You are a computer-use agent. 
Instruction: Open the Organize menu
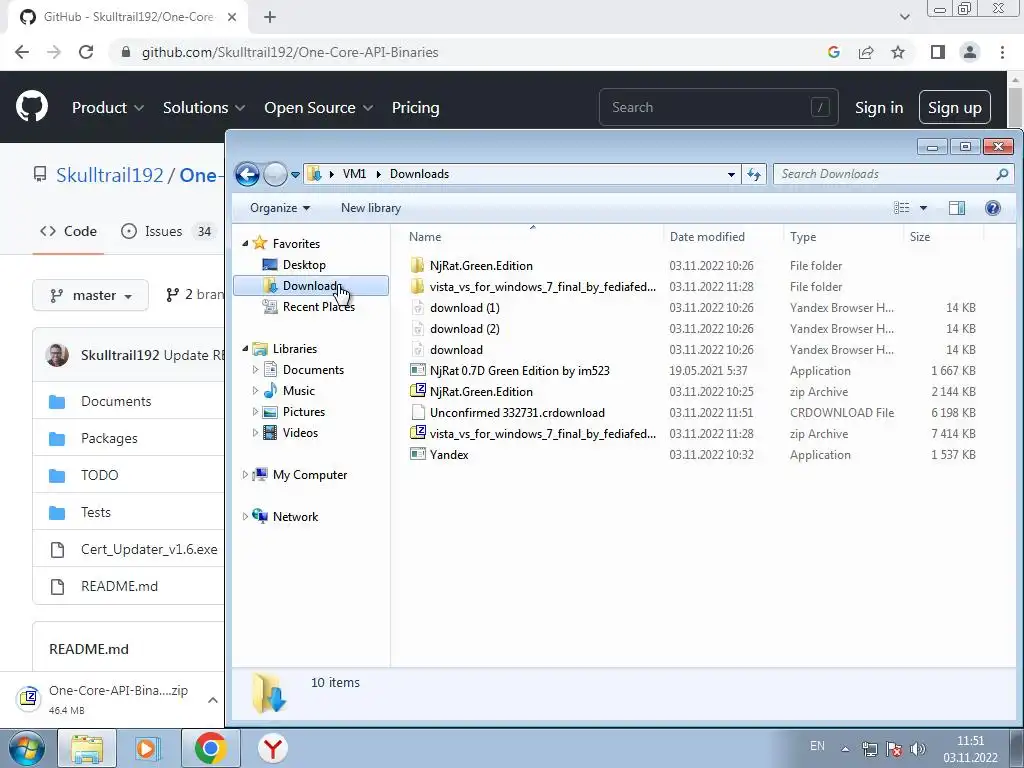coord(280,208)
